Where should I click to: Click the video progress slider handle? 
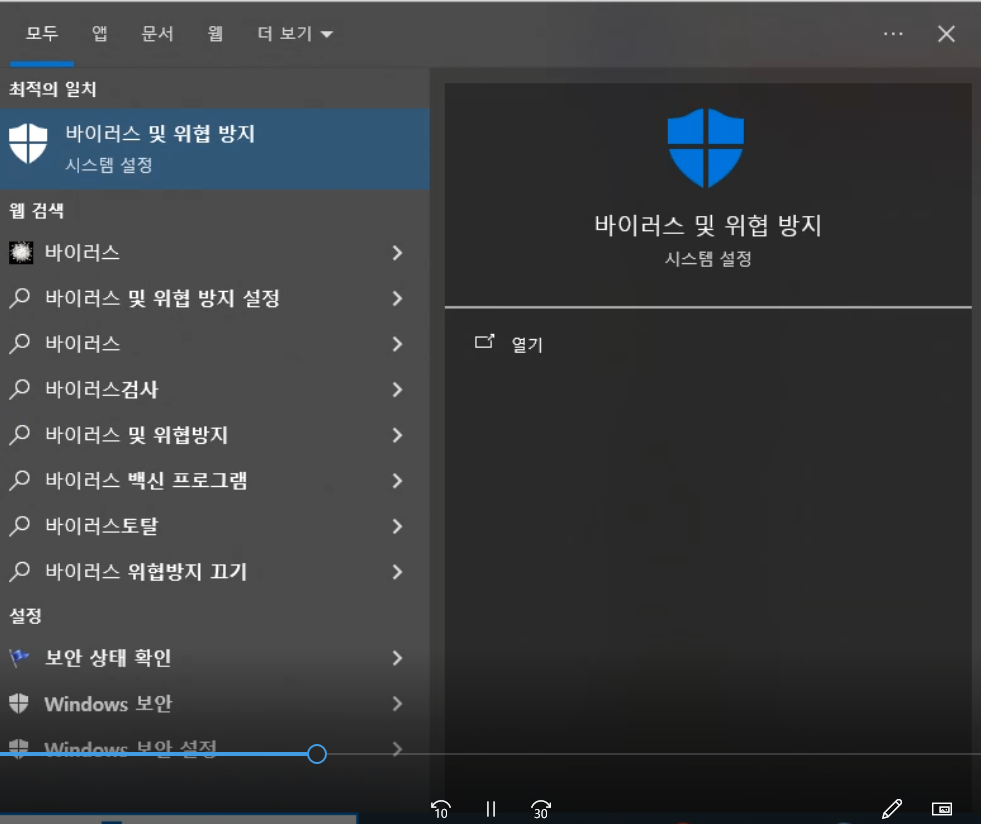coord(317,754)
